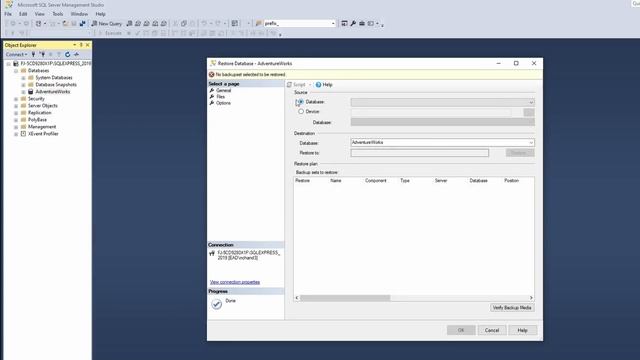This screenshot has height=360, width=640.
Task: Click the General page wrench icon
Action: pyautogui.click(x=212, y=91)
